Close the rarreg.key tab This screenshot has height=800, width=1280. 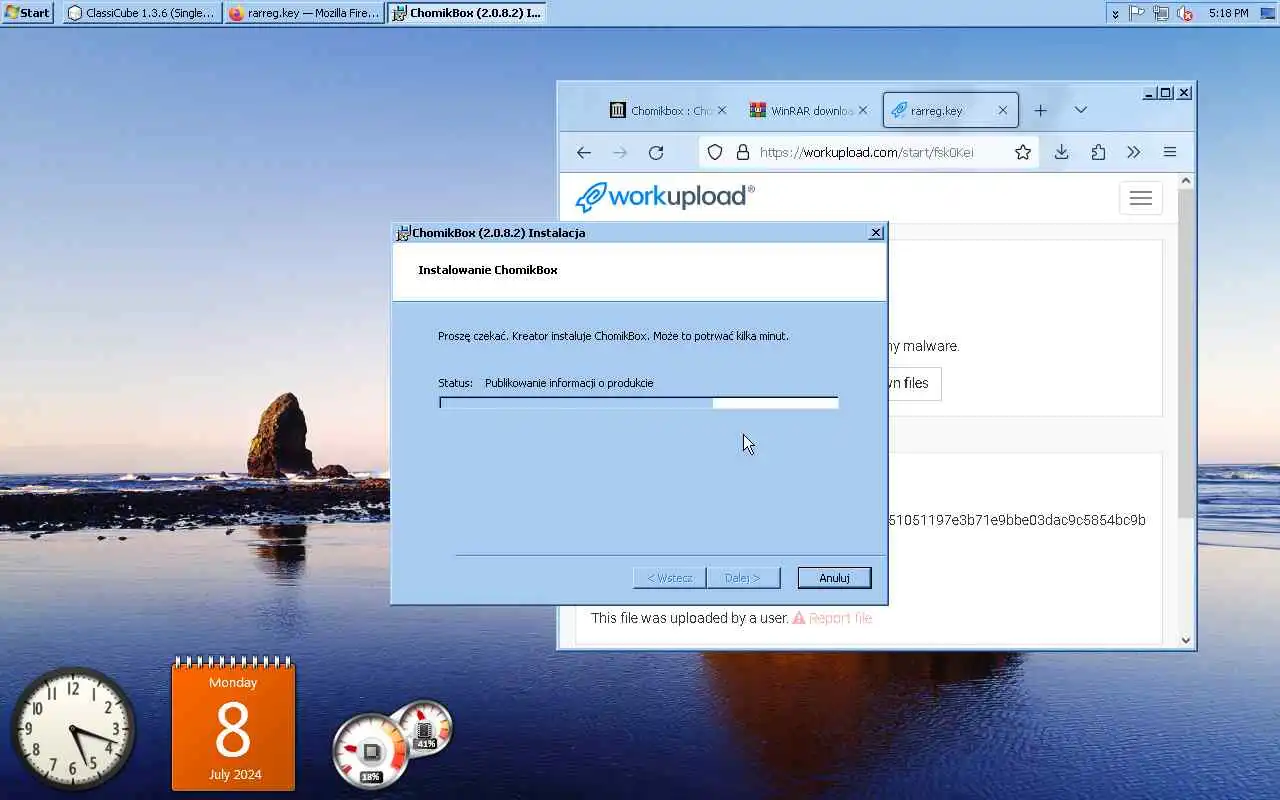point(1003,111)
